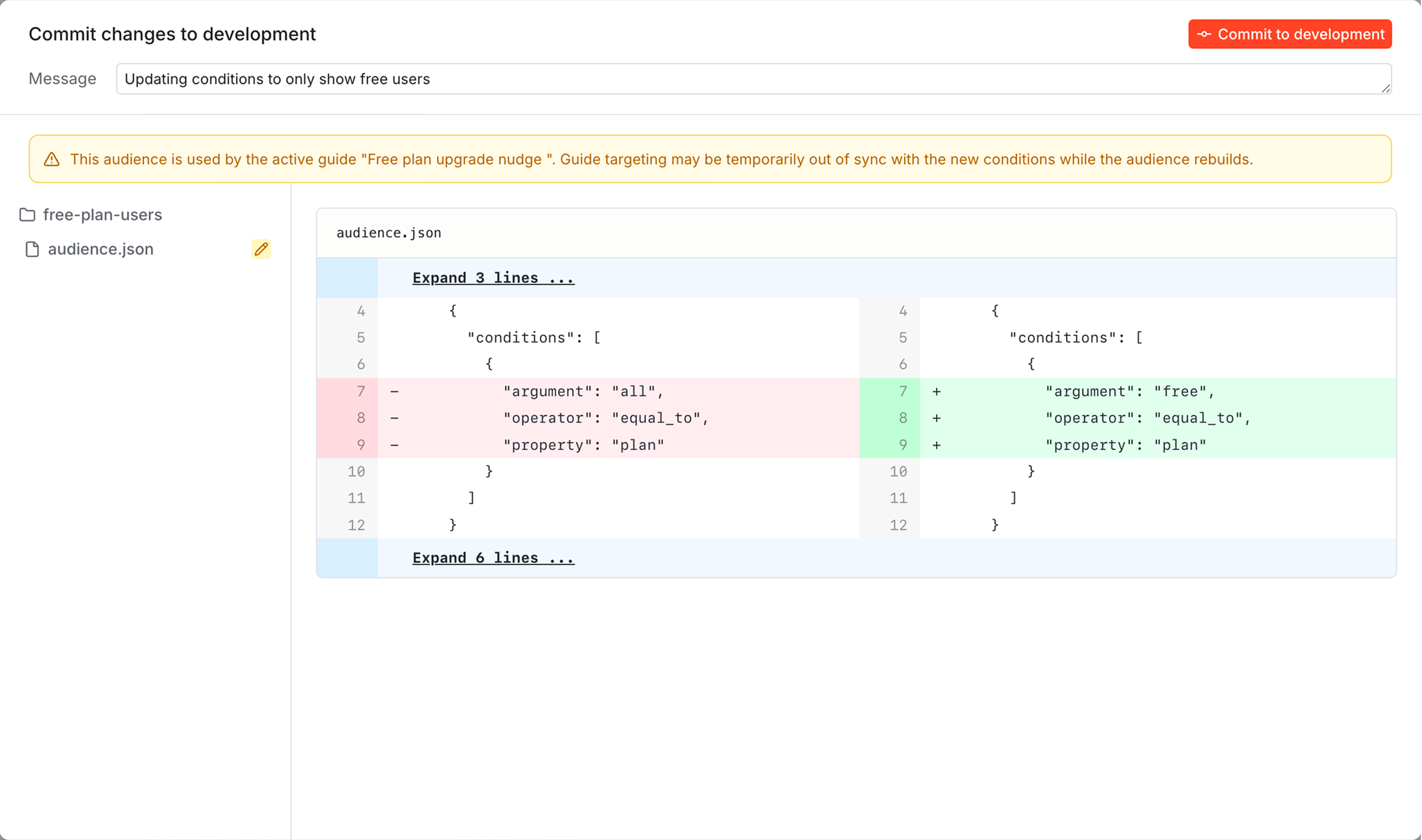1422x840 pixels.
Task: Click the Commit changes to development heading
Action: point(172,34)
